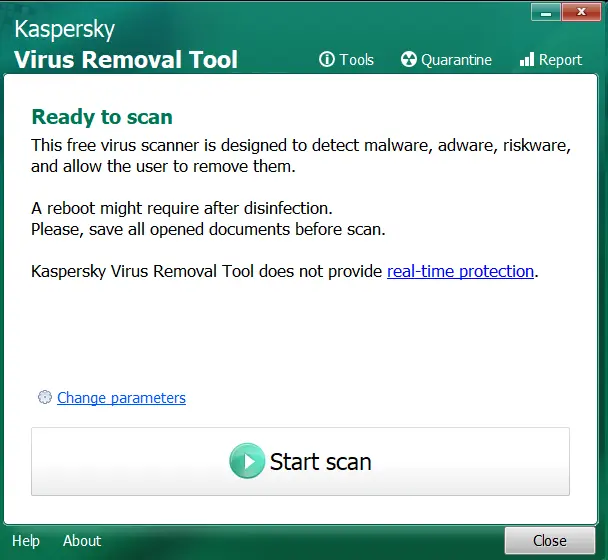
Task: Click the Virus Removal Tool title
Action: pyautogui.click(x=126, y=59)
